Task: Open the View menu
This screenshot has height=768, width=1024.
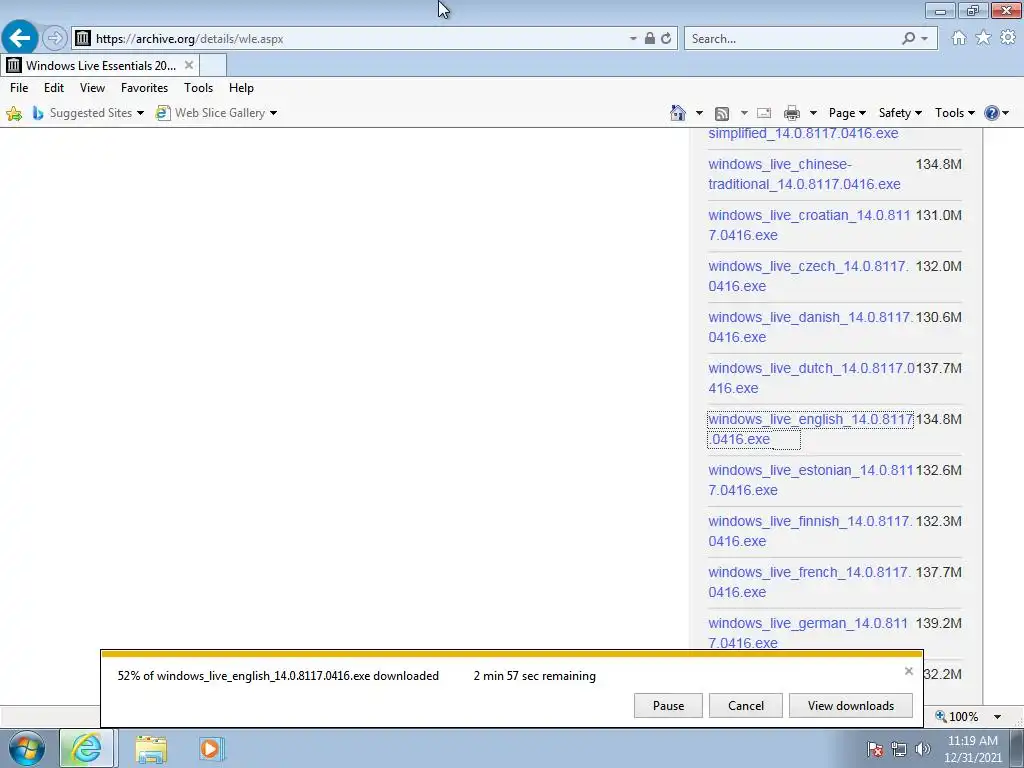Action: coord(92,88)
